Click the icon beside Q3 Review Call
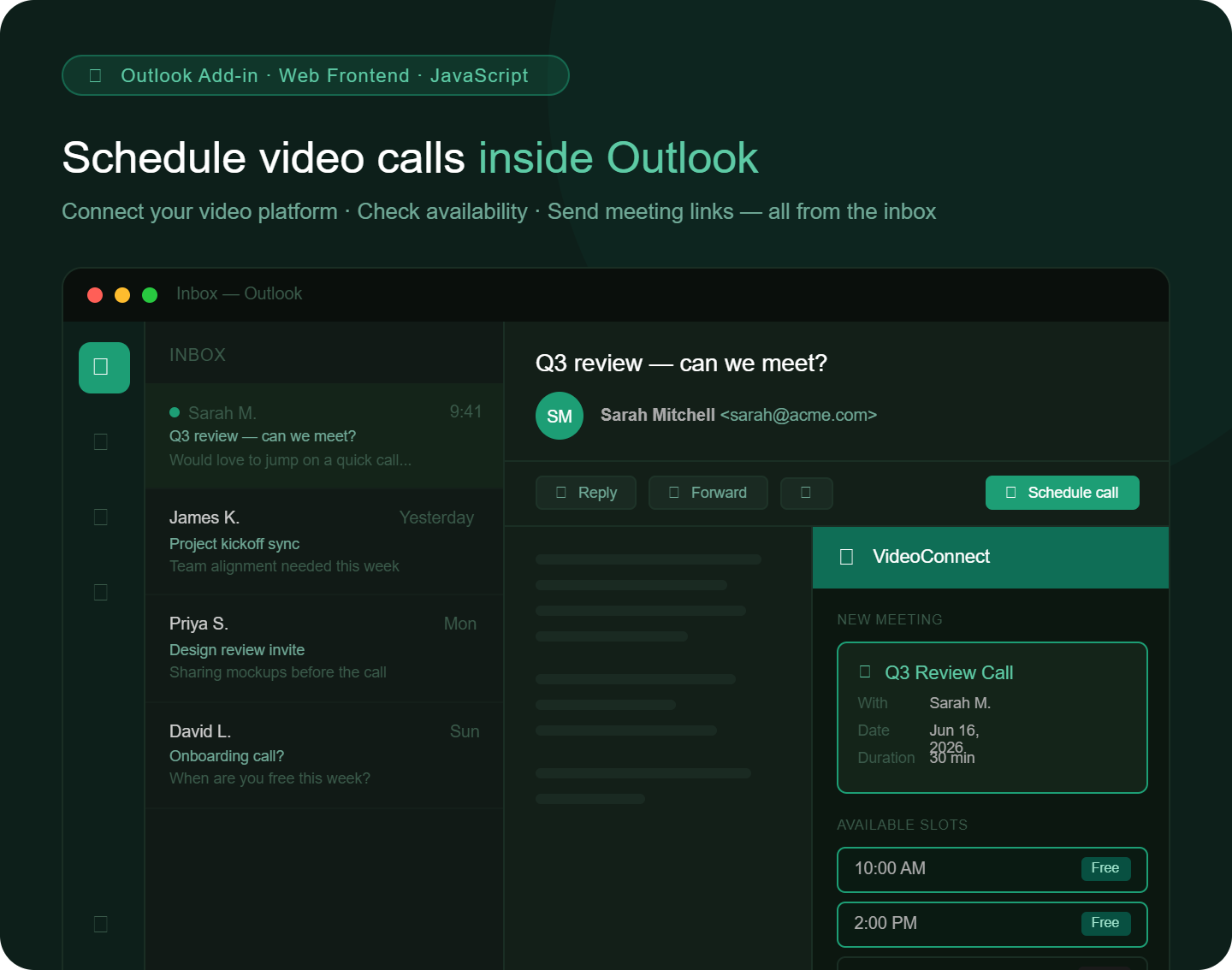Screen dimensions: 1232x970 pos(865,671)
